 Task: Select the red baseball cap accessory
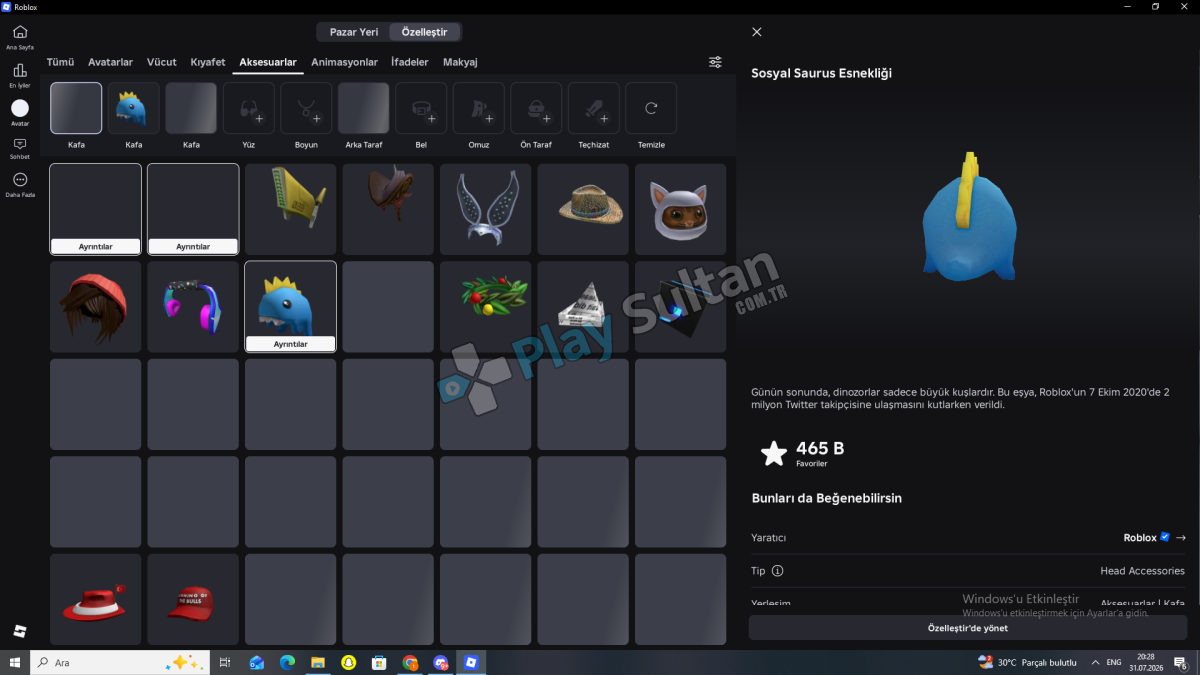click(x=193, y=599)
